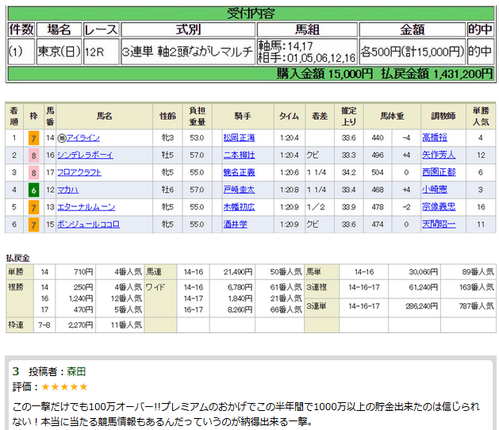Open jockey link 酒井学

click(x=235, y=224)
